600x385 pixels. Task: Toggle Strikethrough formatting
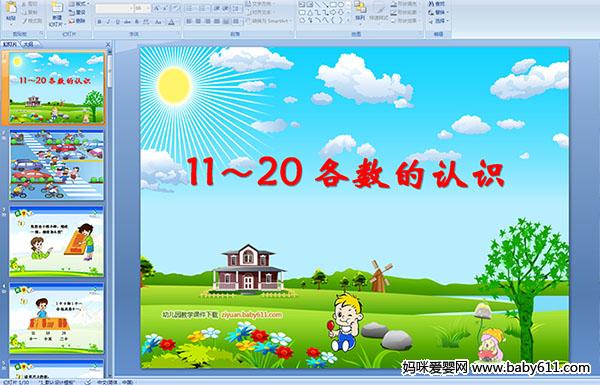click(127, 22)
